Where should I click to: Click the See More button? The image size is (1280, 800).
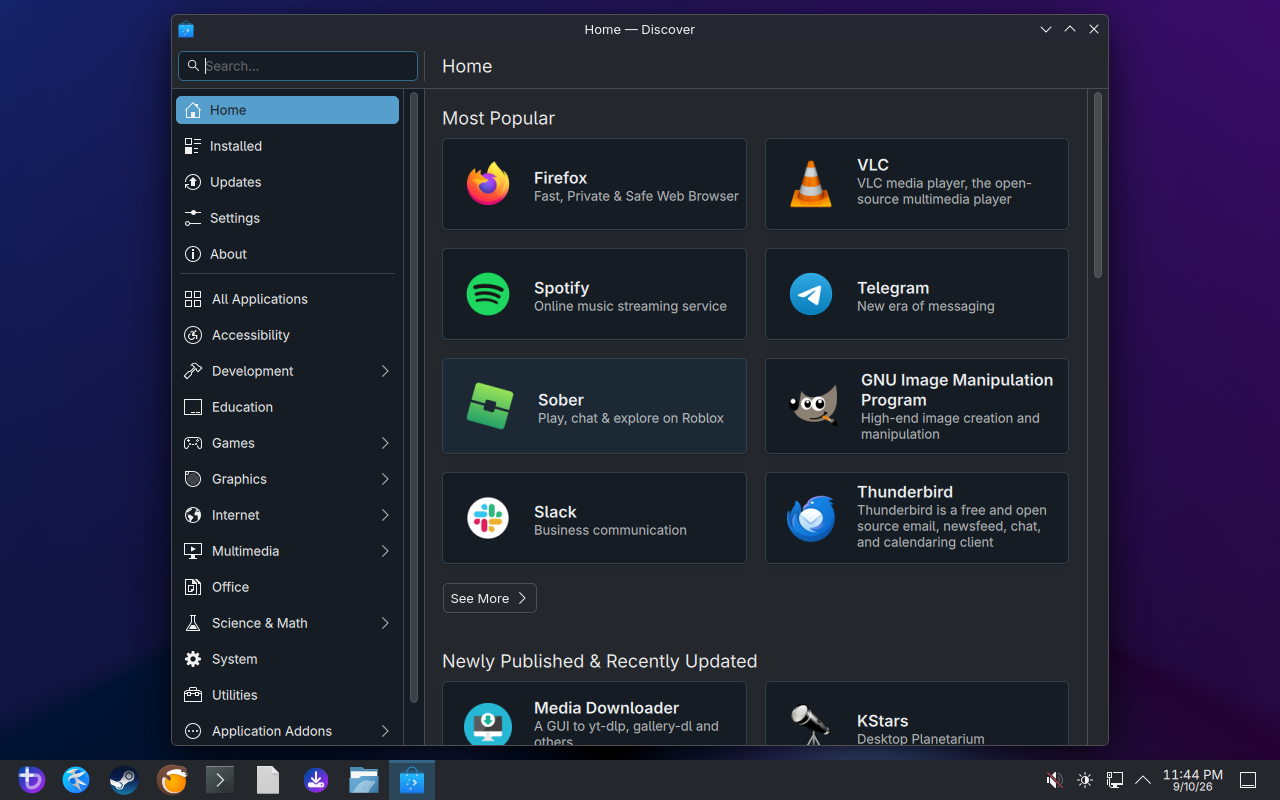490,598
